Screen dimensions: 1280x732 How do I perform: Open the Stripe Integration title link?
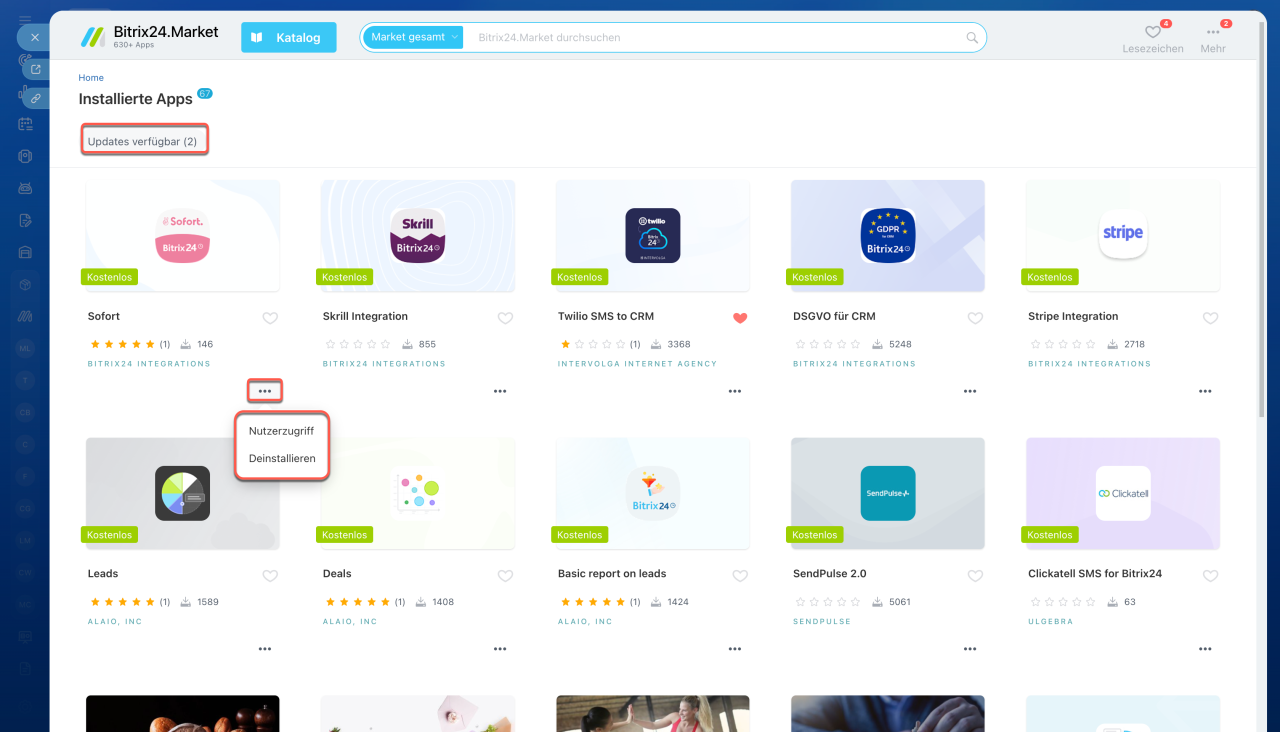(x=1073, y=317)
